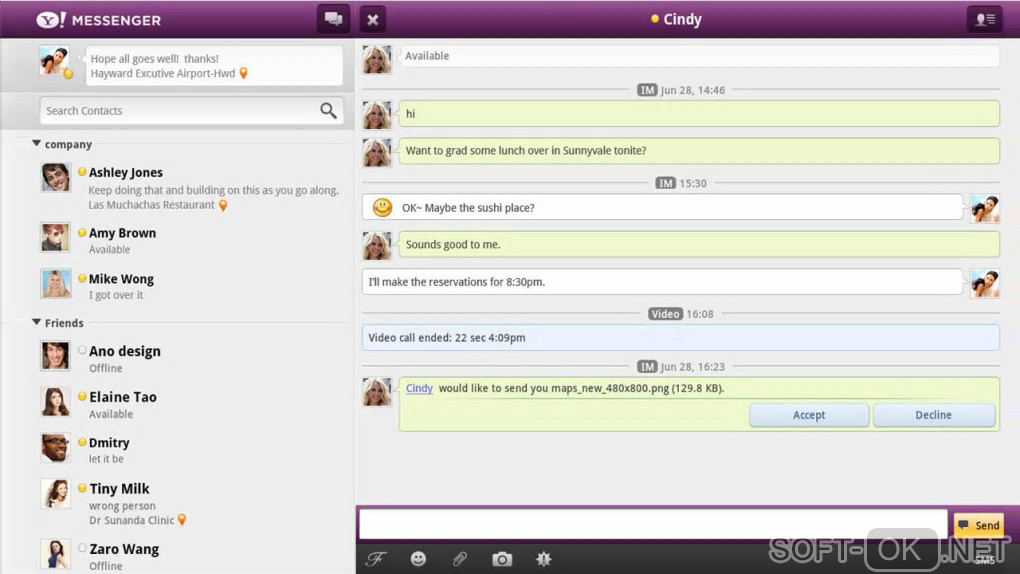Click the IM Jun 28, 14:46 timestamp
The height and width of the screenshot is (574, 1020).
pos(680,90)
